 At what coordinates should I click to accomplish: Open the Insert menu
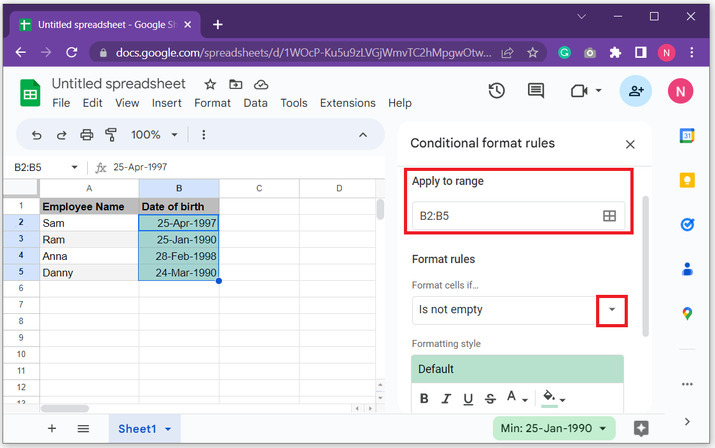(166, 103)
